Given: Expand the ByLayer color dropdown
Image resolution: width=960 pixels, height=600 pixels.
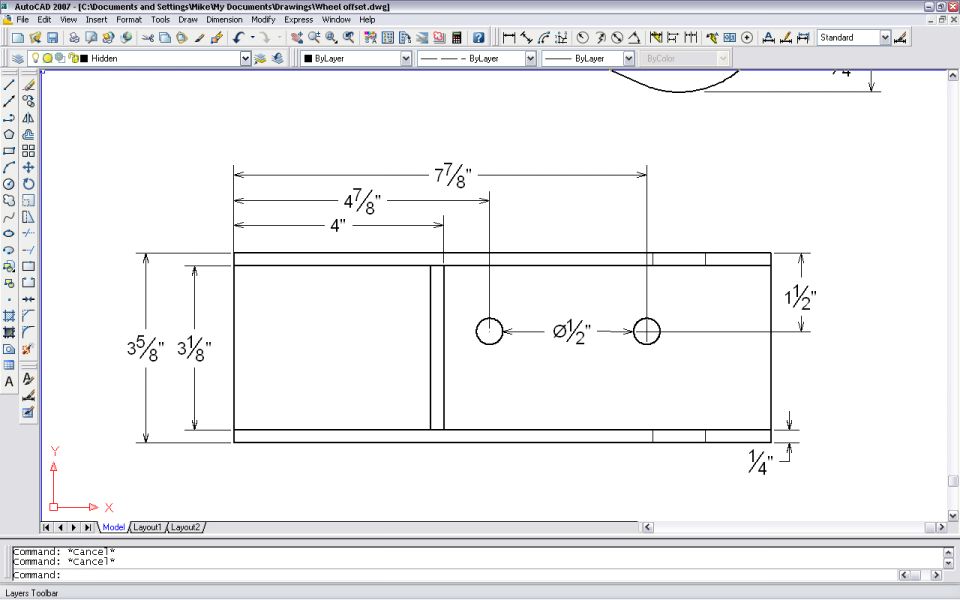Looking at the screenshot, I should click(x=406, y=59).
